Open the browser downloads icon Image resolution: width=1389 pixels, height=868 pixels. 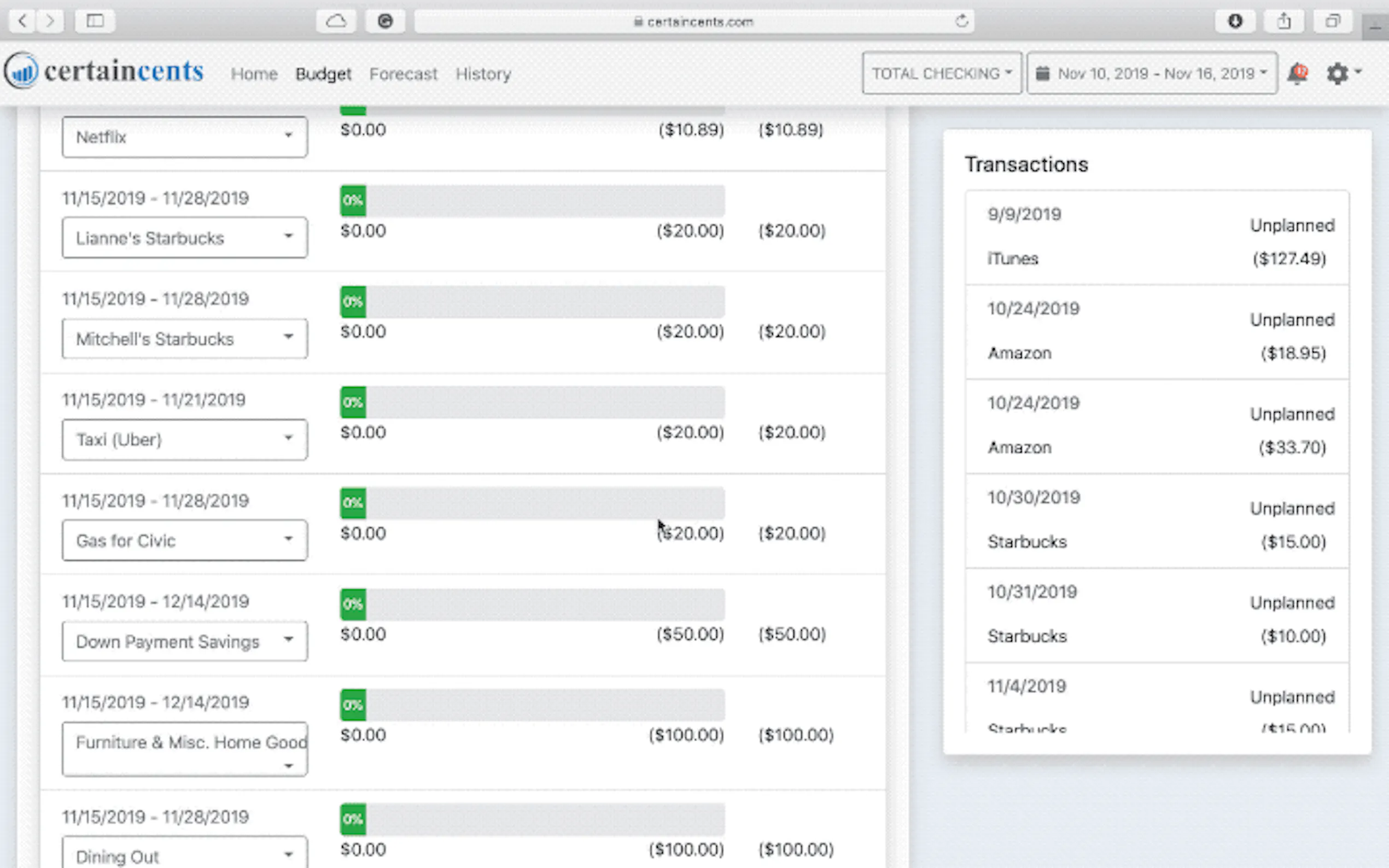1235,21
